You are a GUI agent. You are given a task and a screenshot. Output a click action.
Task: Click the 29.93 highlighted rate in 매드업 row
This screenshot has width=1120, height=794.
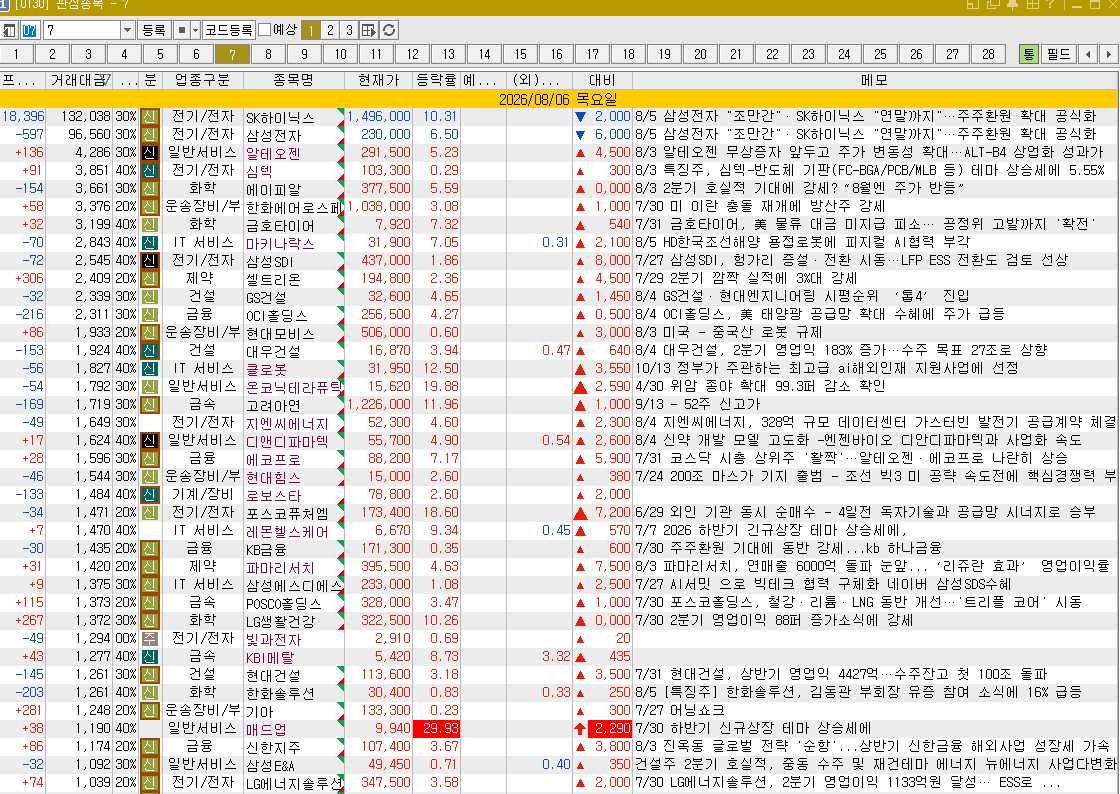tap(436, 728)
